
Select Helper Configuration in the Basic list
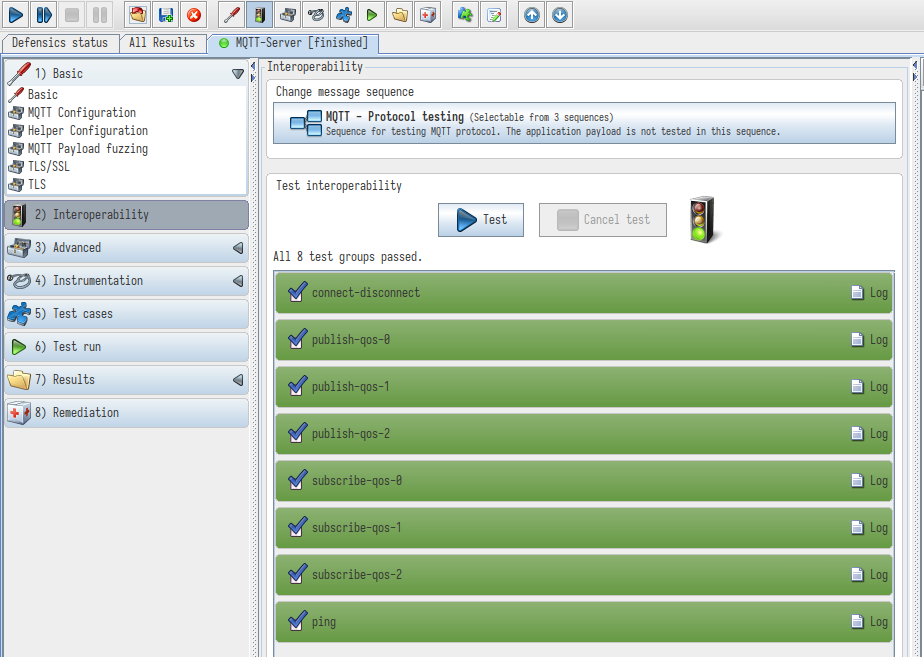(x=88, y=131)
